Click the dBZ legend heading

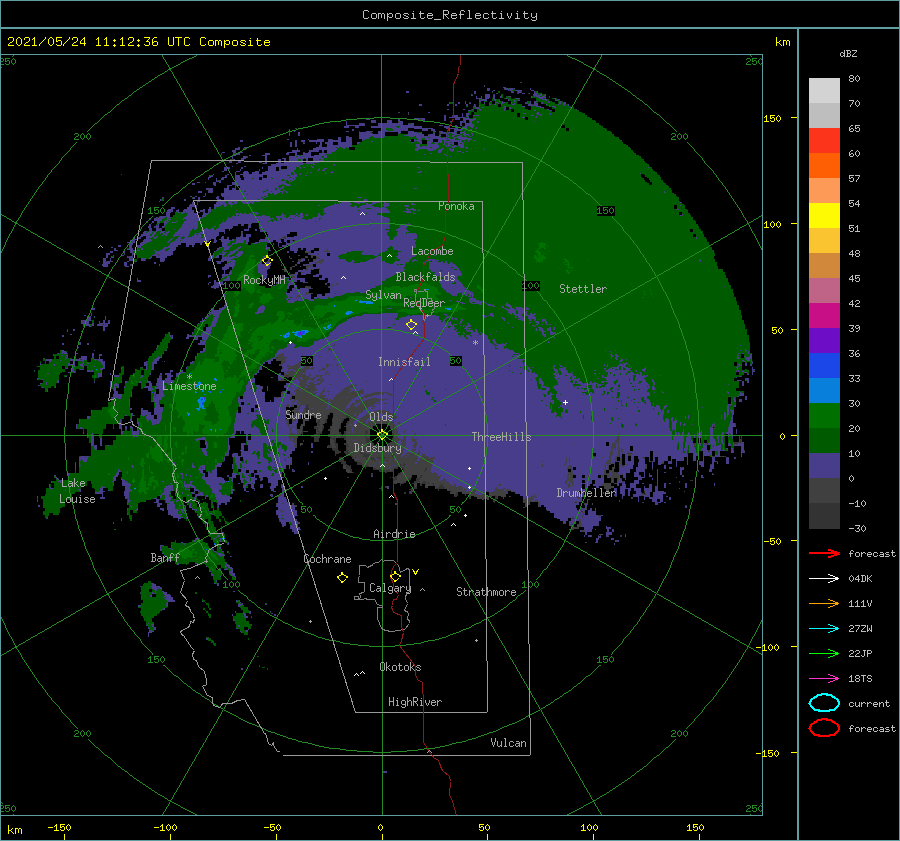coord(848,53)
